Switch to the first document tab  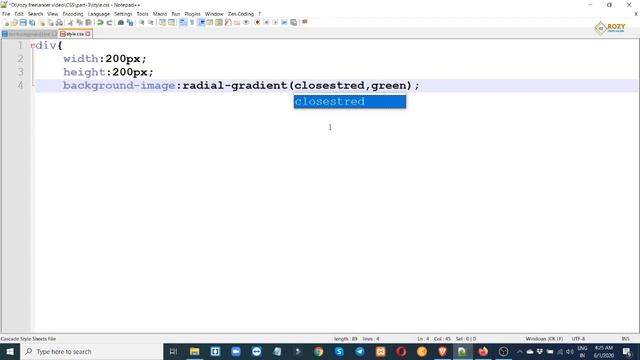(29, 34)
